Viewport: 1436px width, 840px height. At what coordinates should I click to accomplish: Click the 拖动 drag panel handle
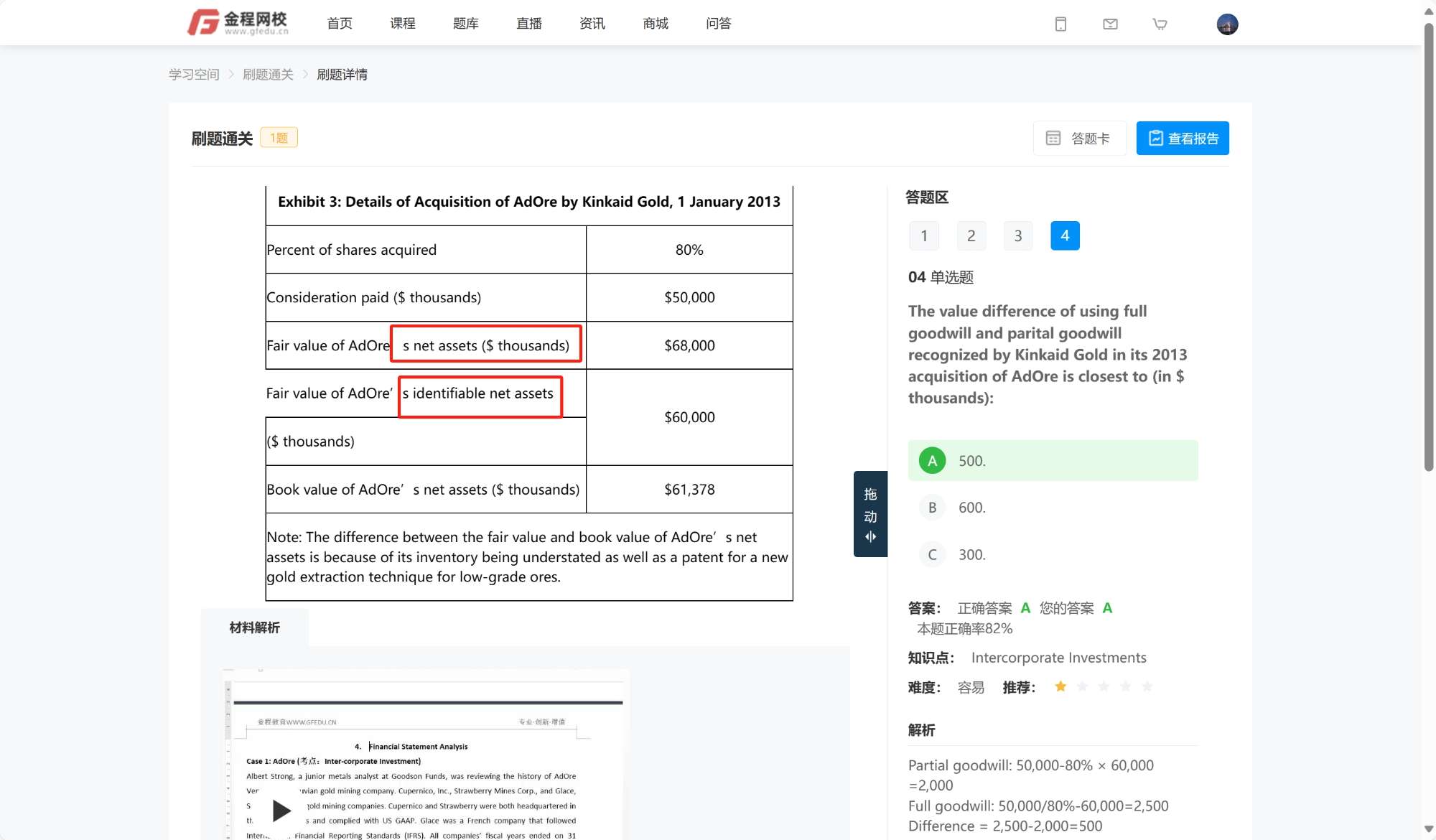(870, 514)
